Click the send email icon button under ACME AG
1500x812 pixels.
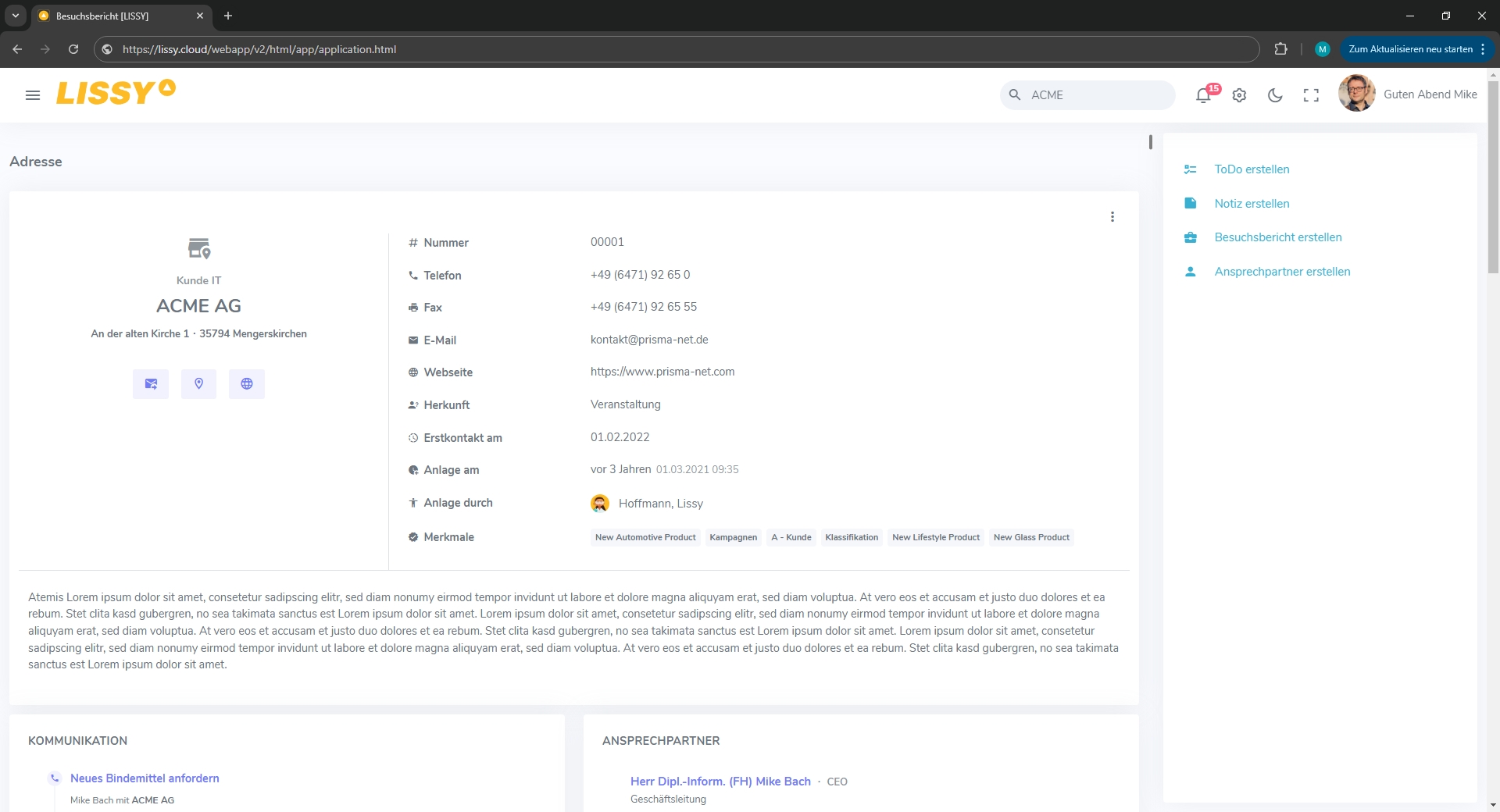pyautogui.click(x=151, y=384)
